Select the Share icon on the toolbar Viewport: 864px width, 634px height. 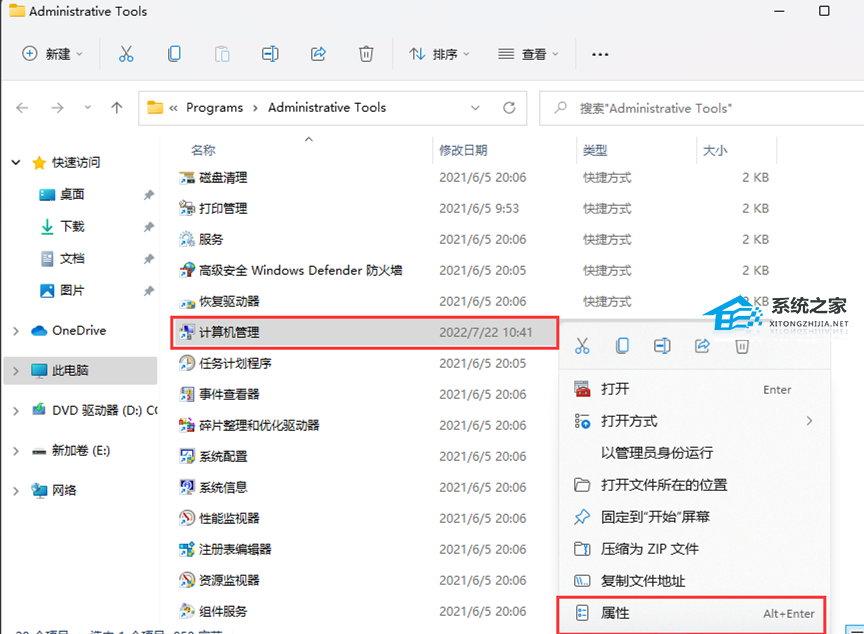[x=318, y=53]
